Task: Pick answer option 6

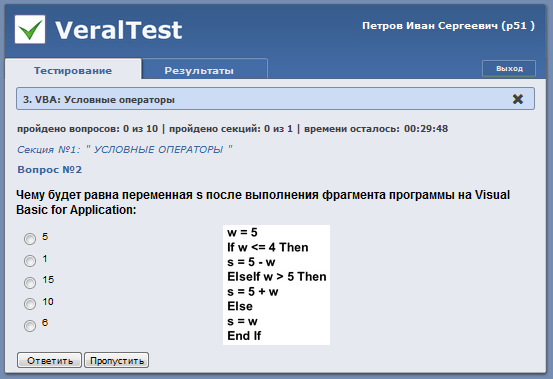Action: (30, 325)
